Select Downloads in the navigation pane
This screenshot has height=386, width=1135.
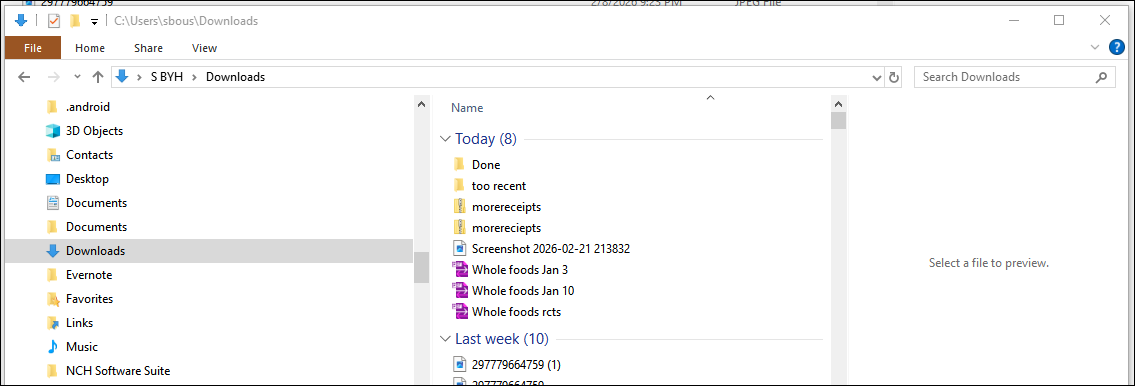coord(208,251)
